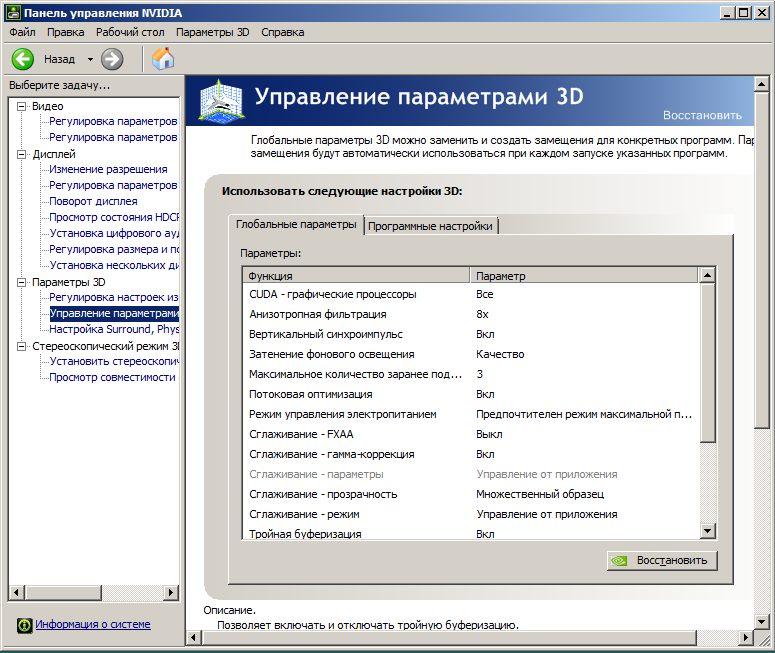Select the CUDA - графические процессоры row
775x653 pixels.
[471, 294]
